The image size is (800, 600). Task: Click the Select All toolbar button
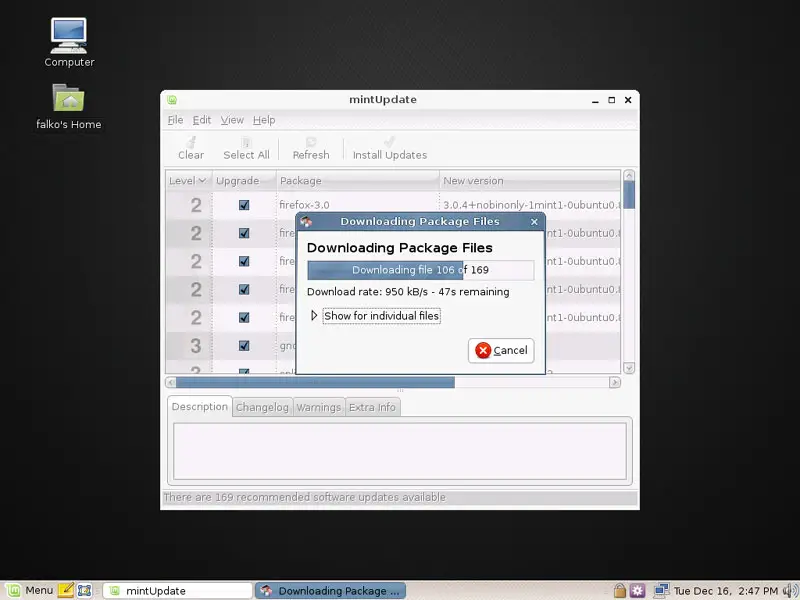tap(246, 148)
